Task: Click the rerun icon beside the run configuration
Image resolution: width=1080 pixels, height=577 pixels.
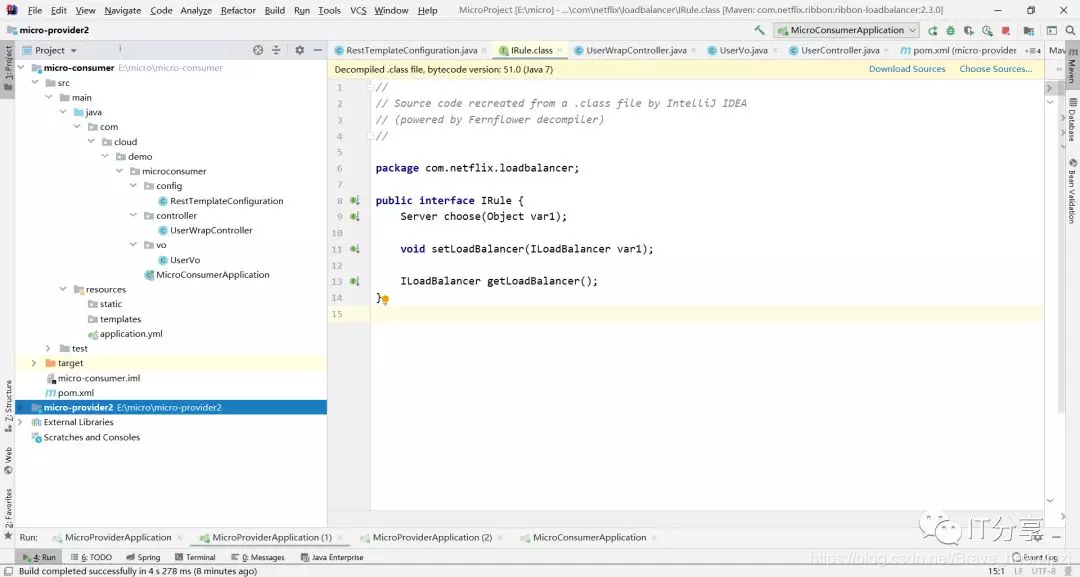Action: click(933, 30)
